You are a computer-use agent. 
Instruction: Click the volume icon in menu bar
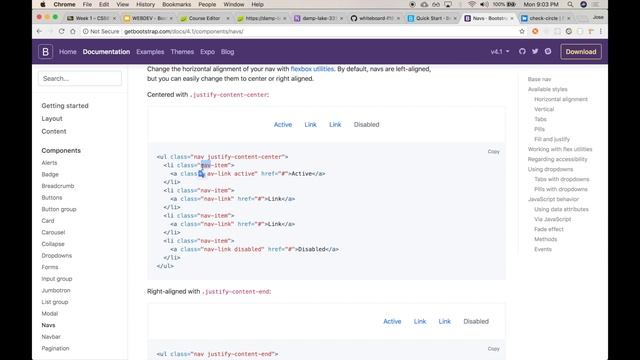click(484, 4)
